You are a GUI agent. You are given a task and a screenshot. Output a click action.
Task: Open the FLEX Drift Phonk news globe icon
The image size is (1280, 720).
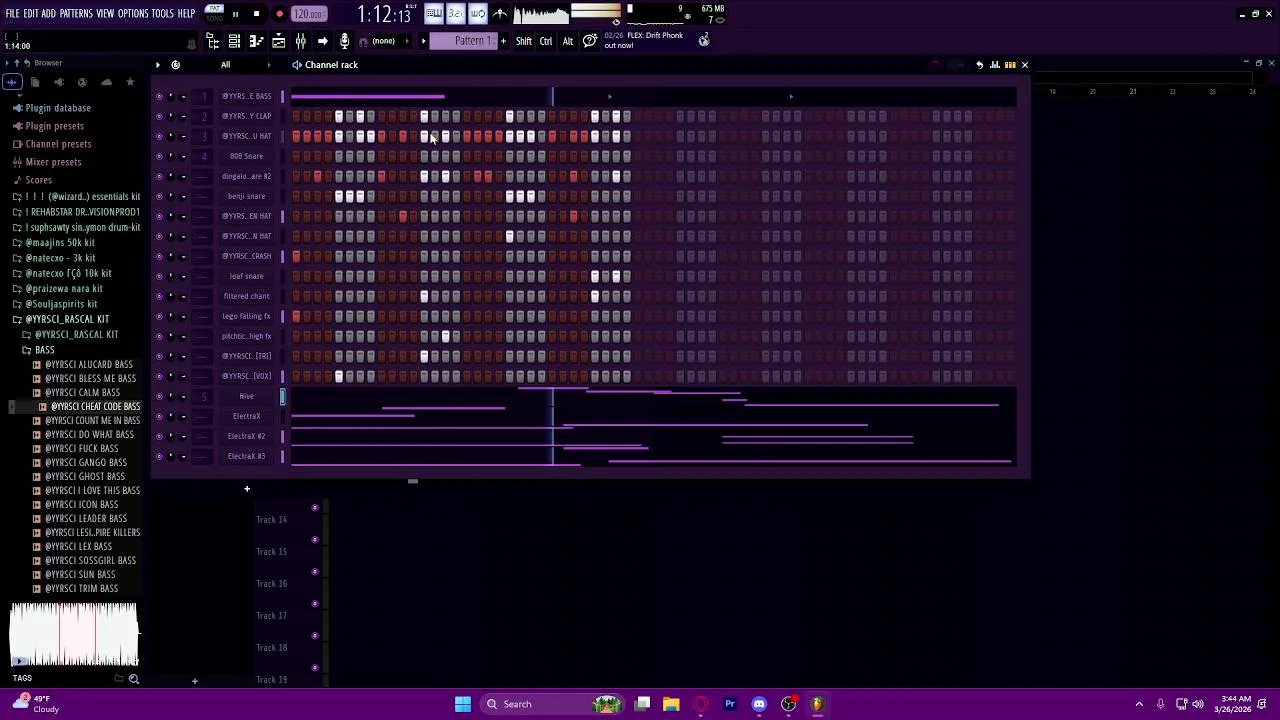[704, 40]
